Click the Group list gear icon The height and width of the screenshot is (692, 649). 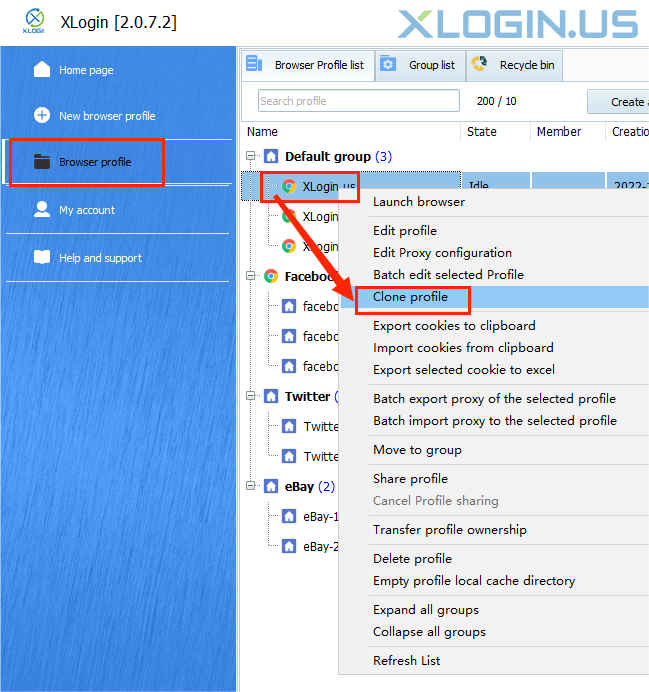(389, 65)
